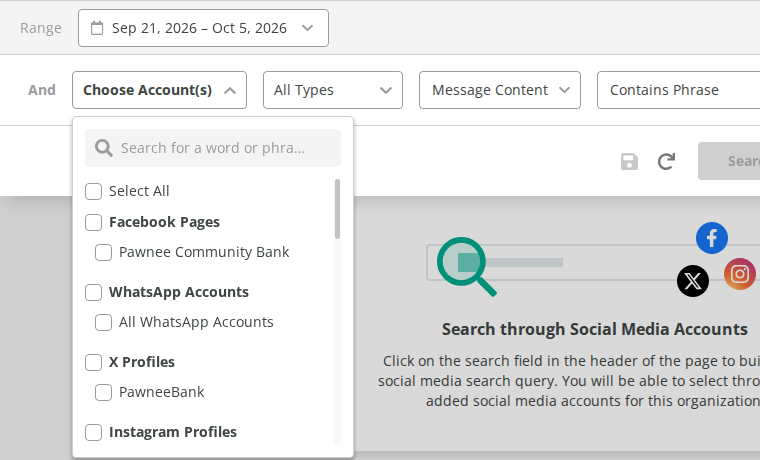Click the account search input field
Image resolution: width=760 pixels, height=460 pixels.
pos(213,148)
